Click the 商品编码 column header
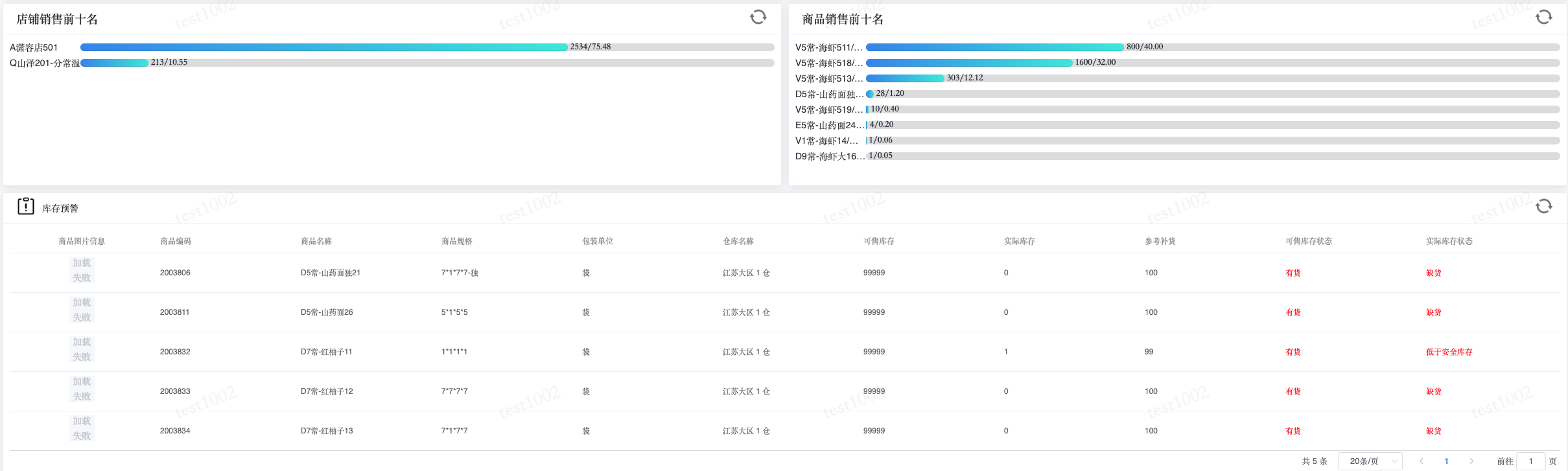Image resolution: width=1568 pixels, height=471 pixels. tap(175, 241)
